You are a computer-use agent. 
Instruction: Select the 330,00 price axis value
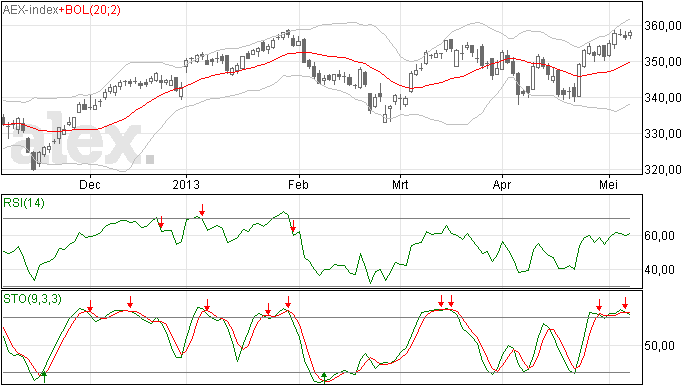point(663,133)
